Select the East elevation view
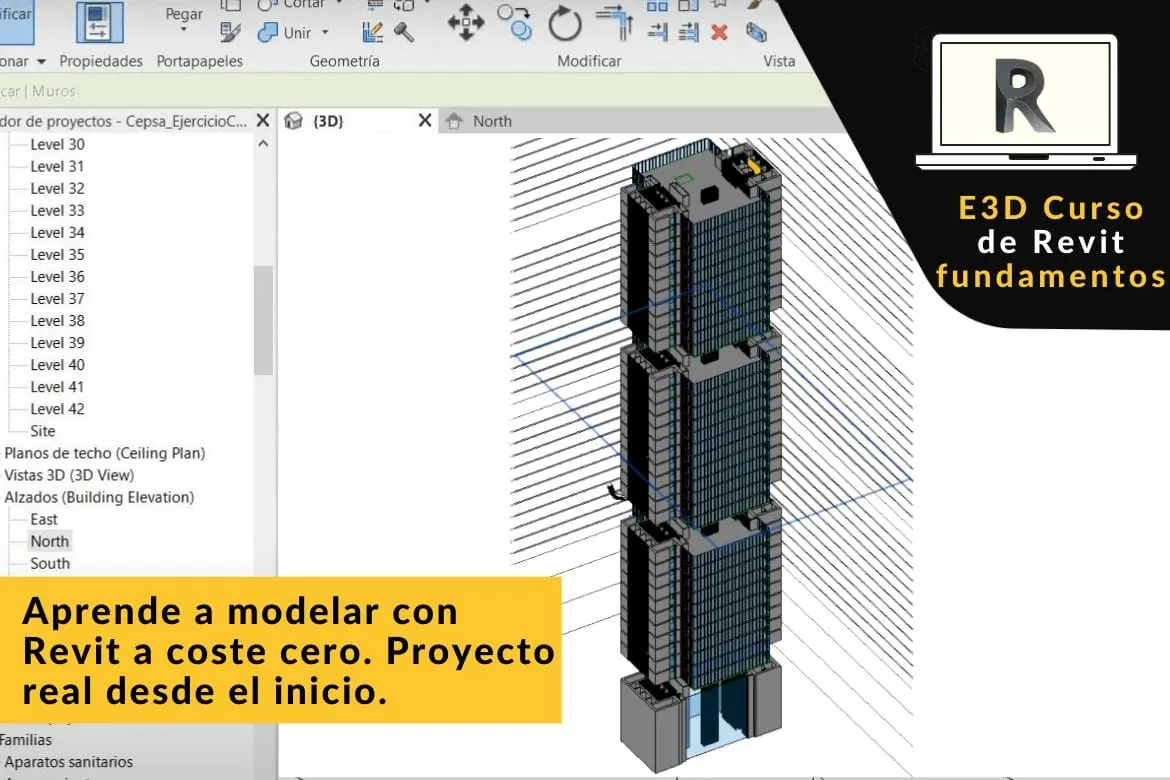Screen dimensions: 1170x780 click(x=44, y=519)
